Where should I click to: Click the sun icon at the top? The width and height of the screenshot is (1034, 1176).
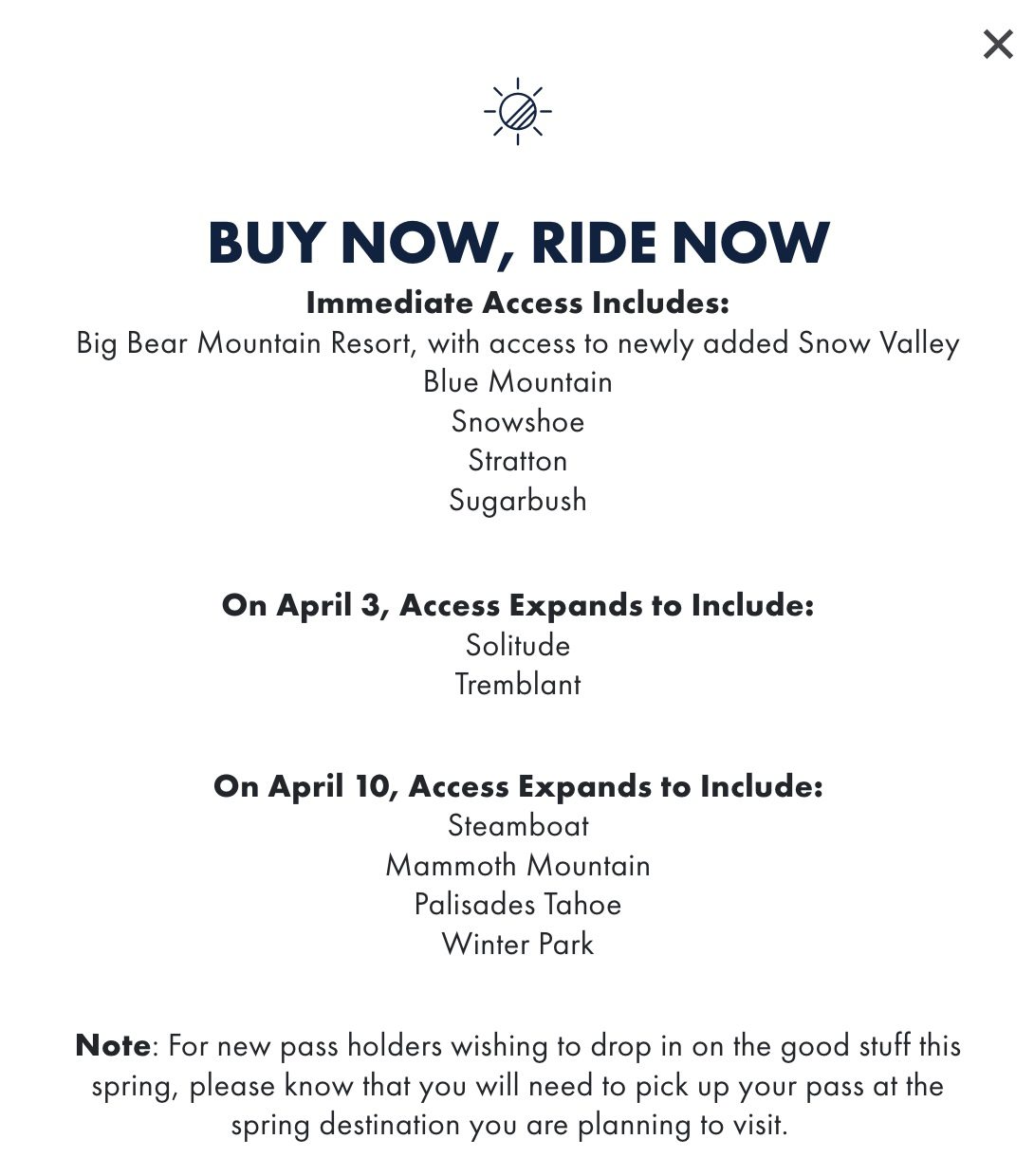[x=517, y=109]
